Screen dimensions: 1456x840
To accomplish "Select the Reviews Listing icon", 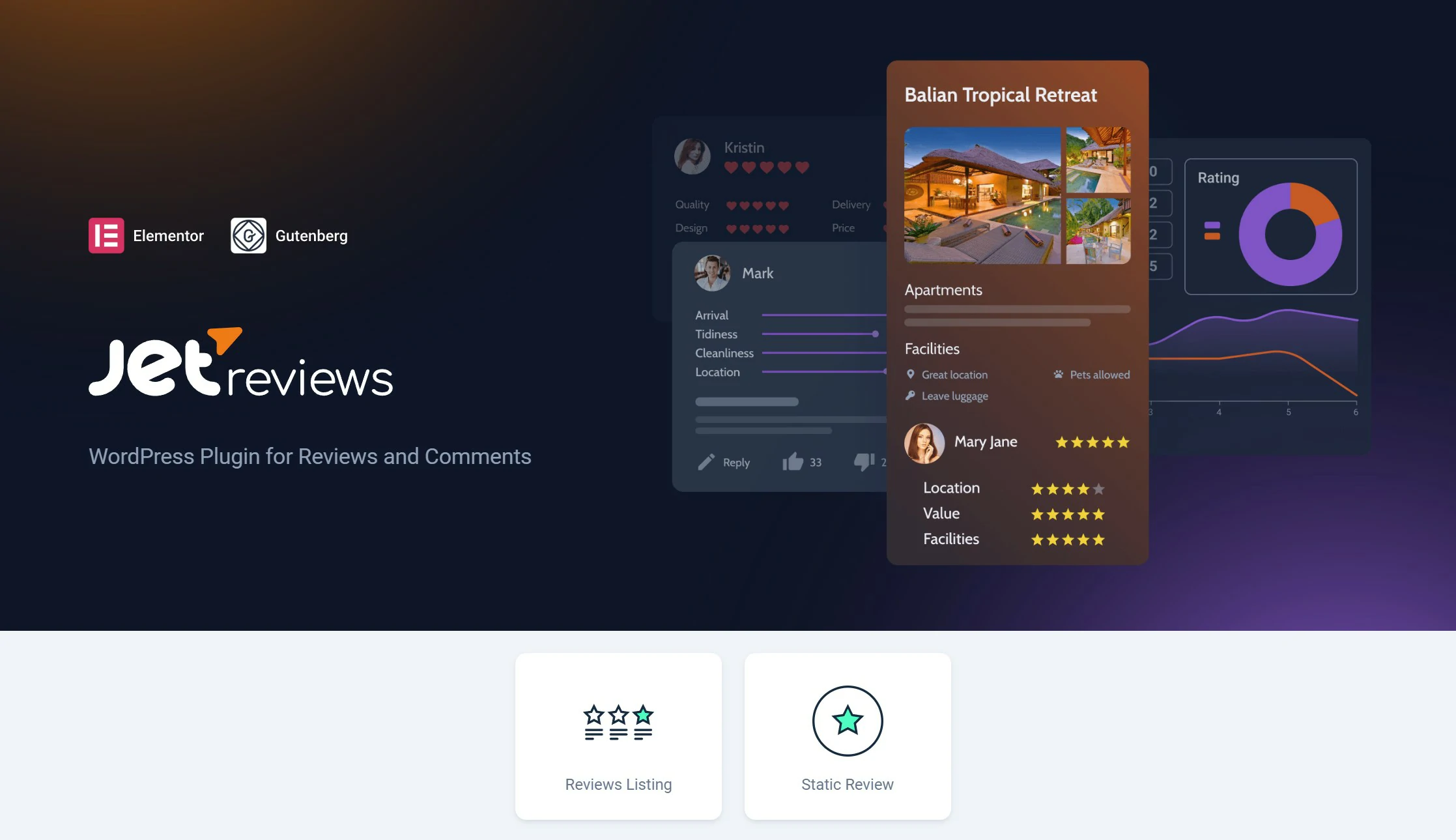I will tap(618, 721).
